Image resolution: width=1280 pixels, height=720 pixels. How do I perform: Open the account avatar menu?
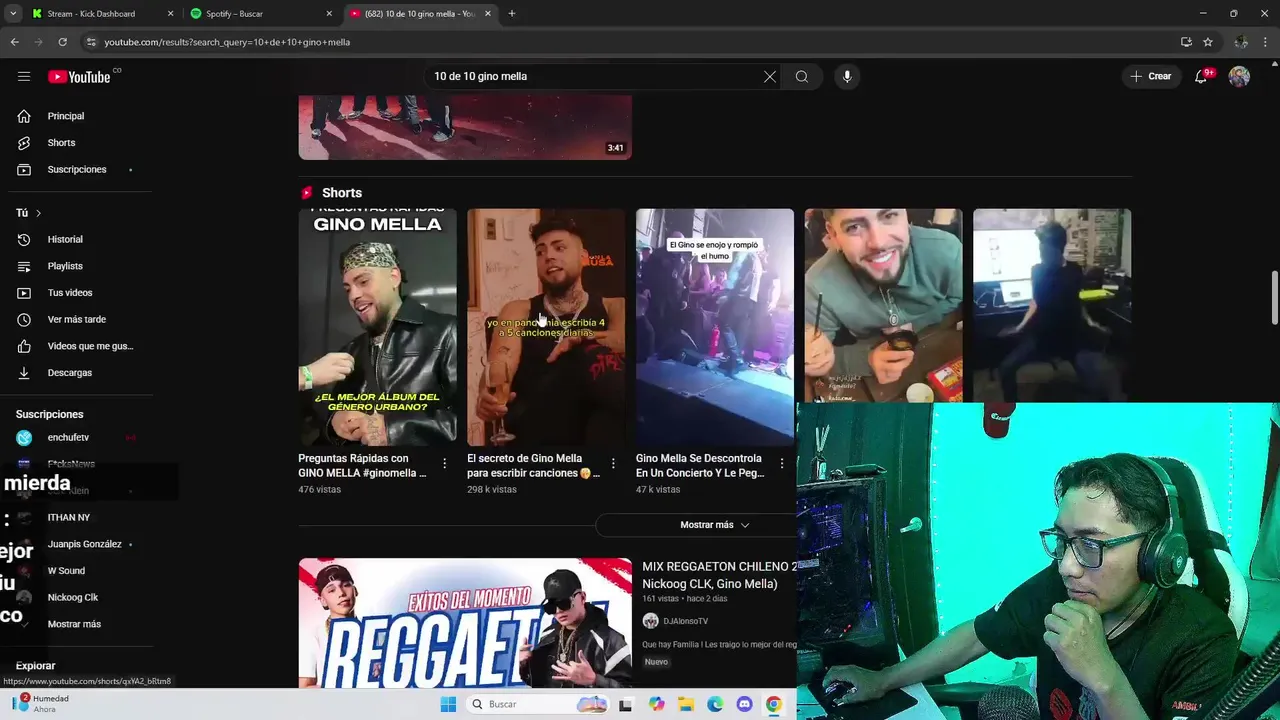click(x=1239, y=76)
